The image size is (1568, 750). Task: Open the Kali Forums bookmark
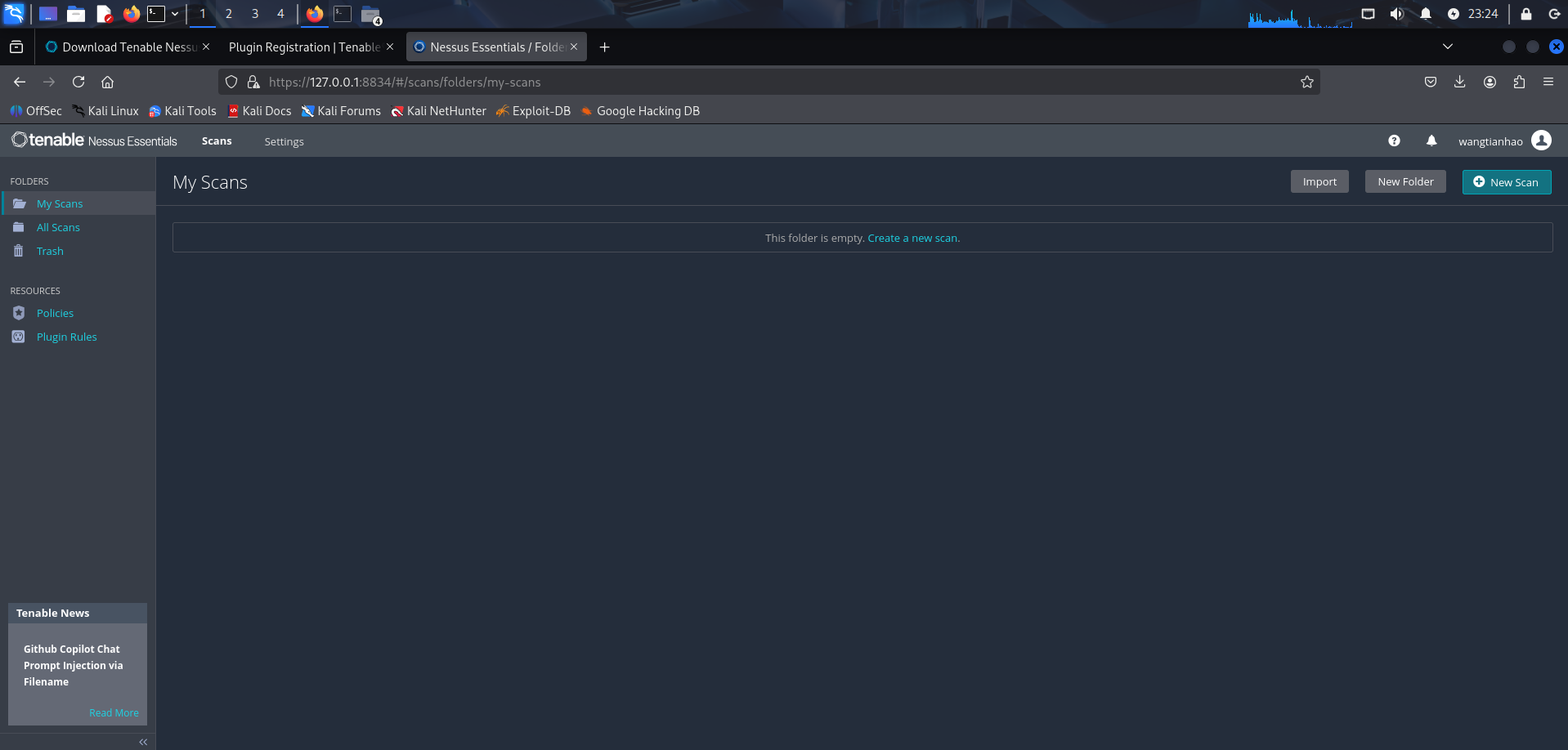tap(341, 111)
